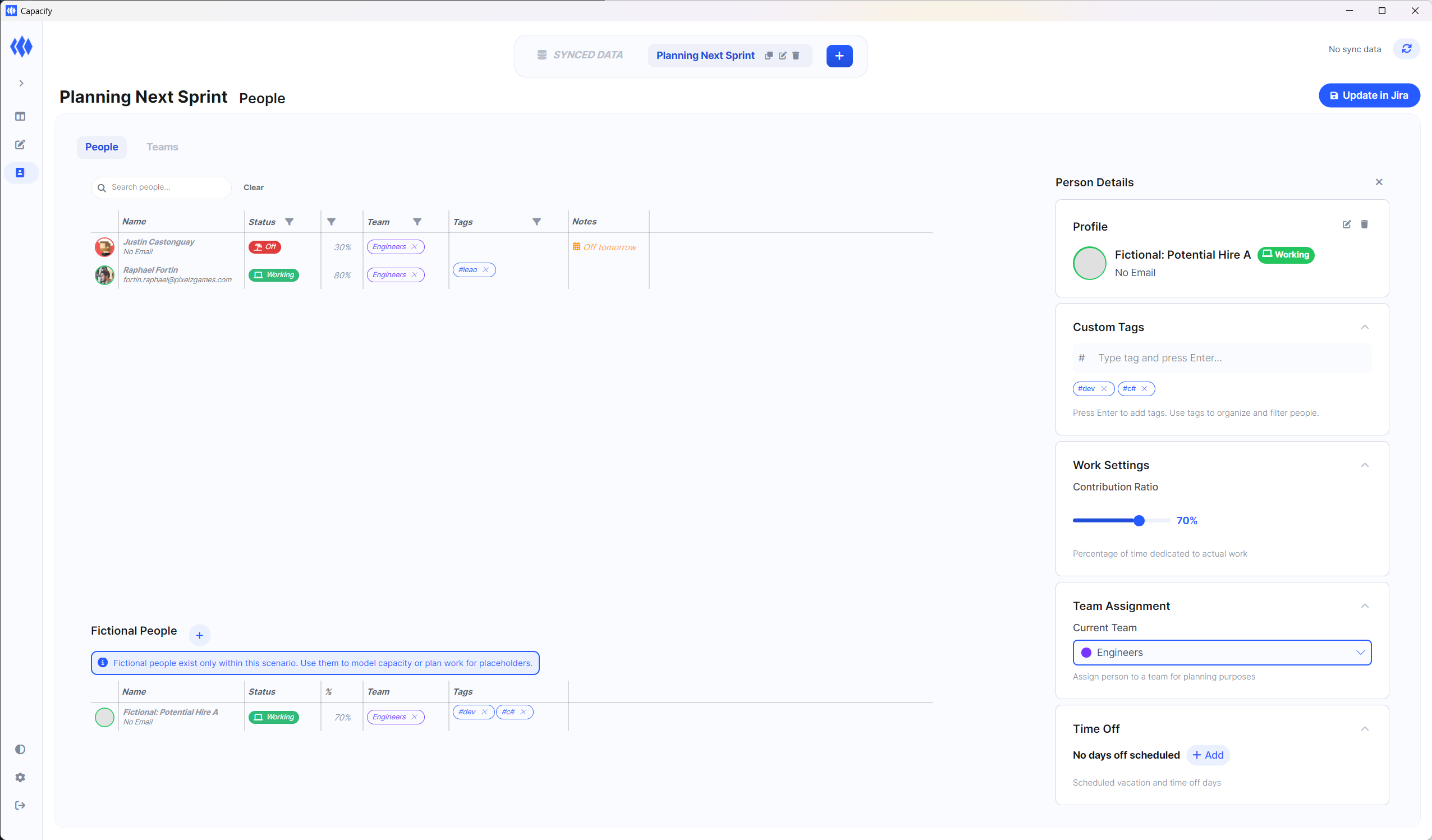
Task: Click the sync refresh icon
Action: pyautogui.click(x=1406, y=49)
